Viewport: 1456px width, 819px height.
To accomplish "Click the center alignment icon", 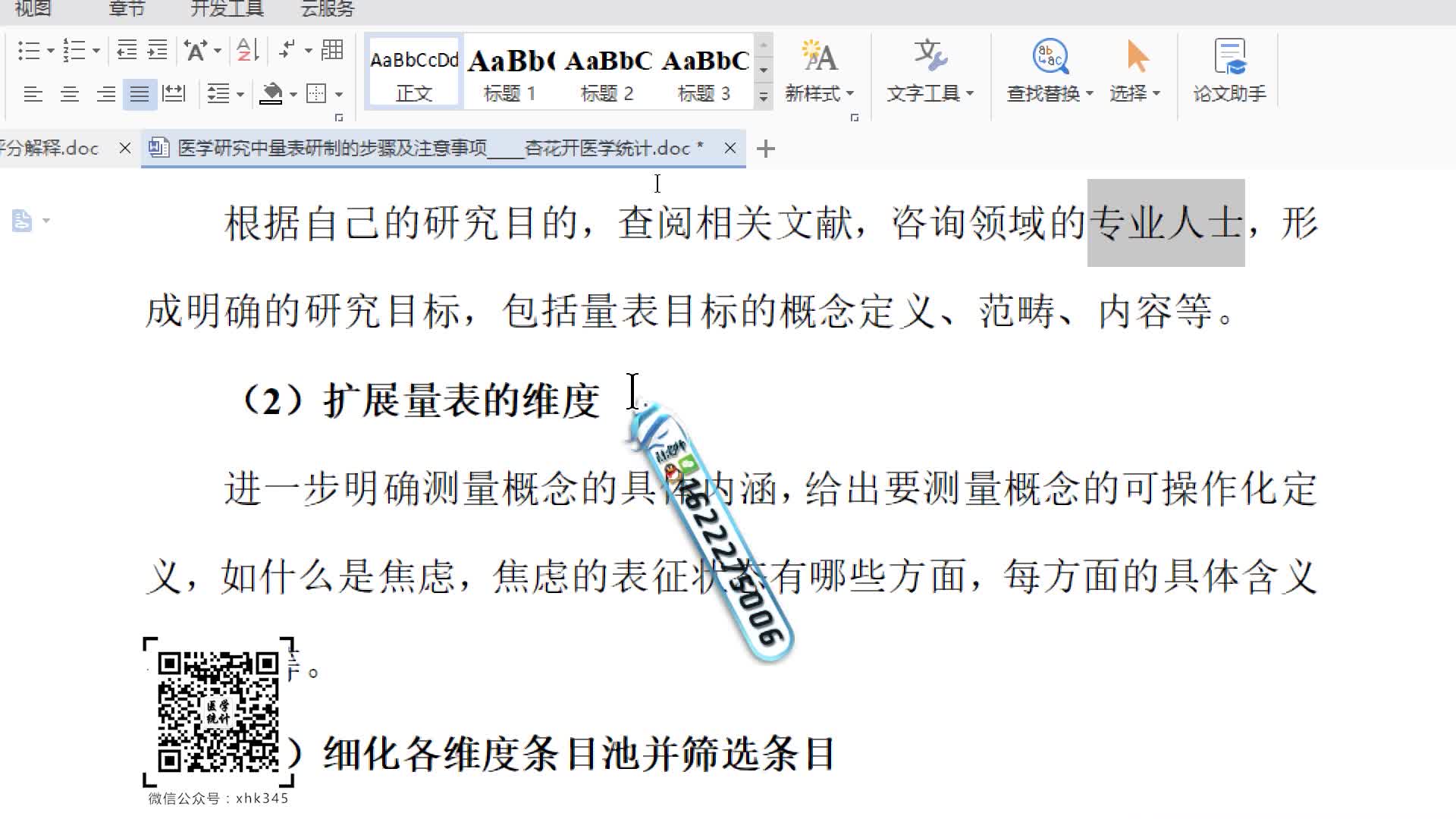I will tap(70, 95).
